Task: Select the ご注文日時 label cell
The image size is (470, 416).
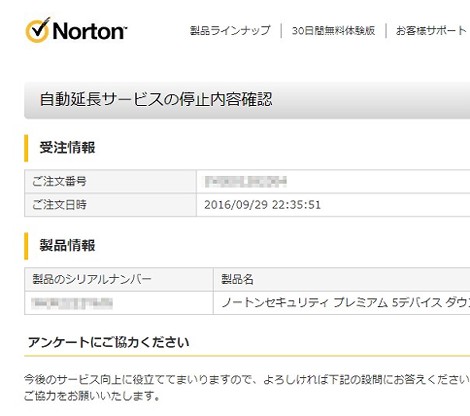Action: [x=110, y=205]
